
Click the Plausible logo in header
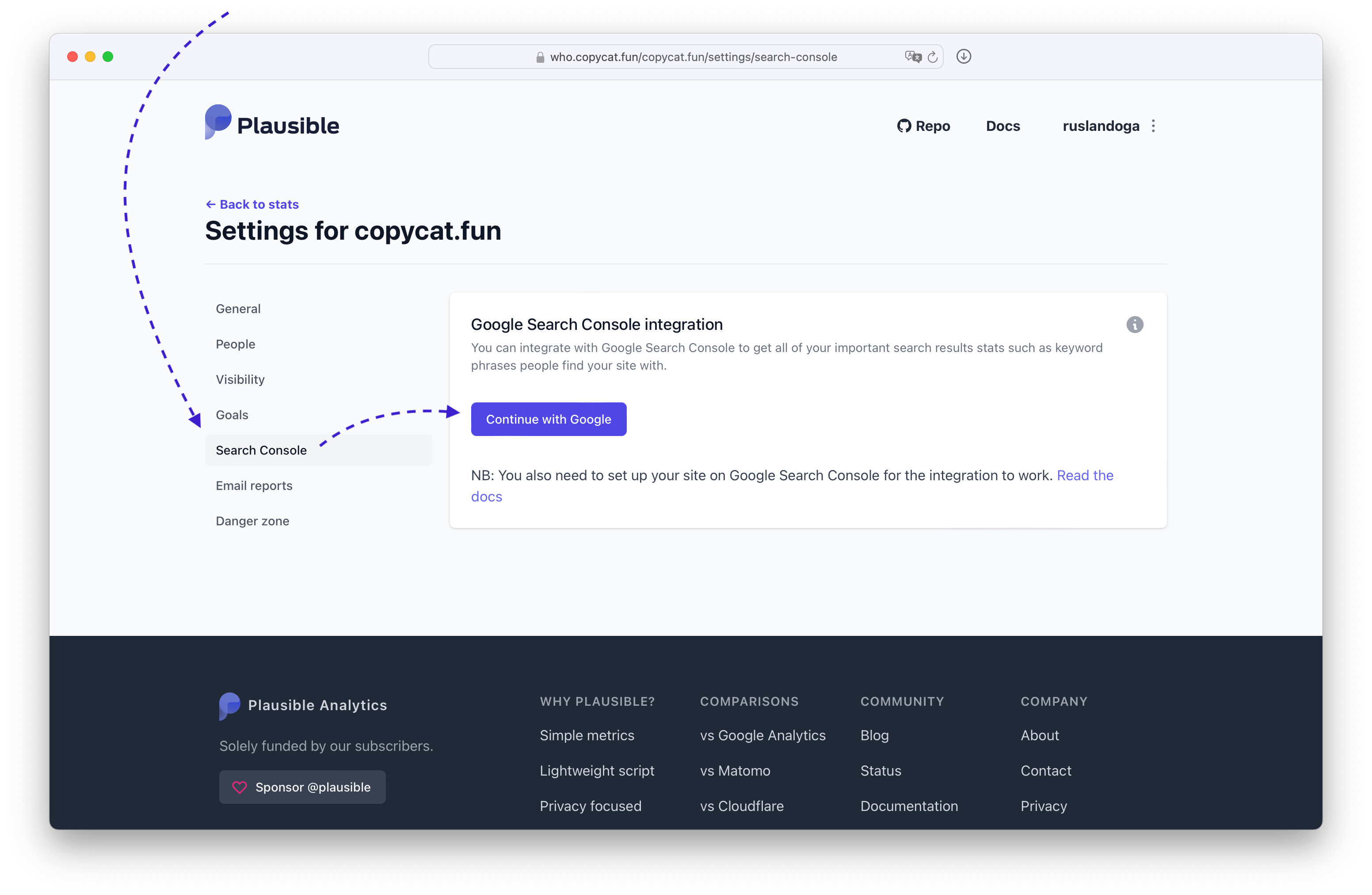(x=272, y=122)
